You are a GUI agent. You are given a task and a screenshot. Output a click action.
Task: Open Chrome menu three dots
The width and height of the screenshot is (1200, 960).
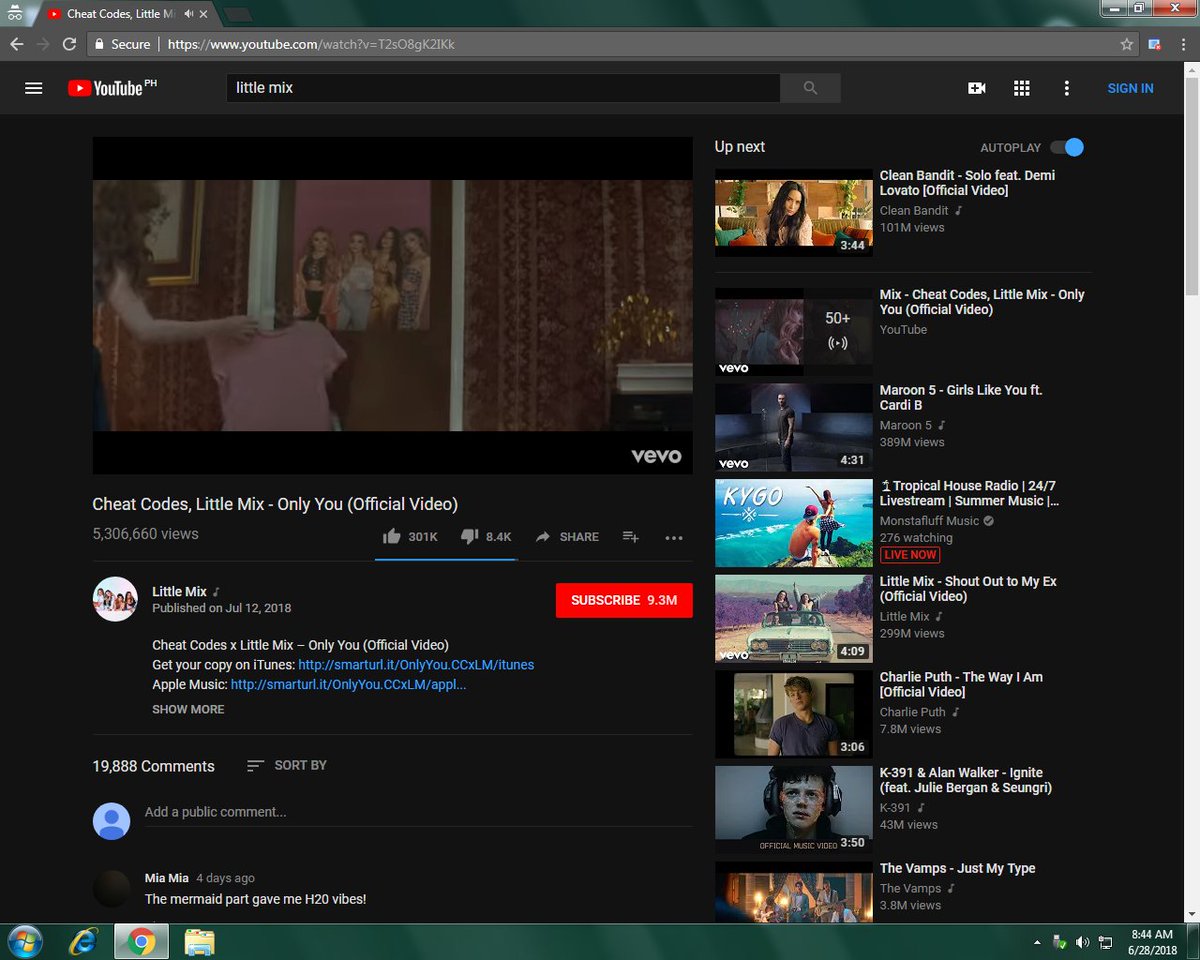1181,44
